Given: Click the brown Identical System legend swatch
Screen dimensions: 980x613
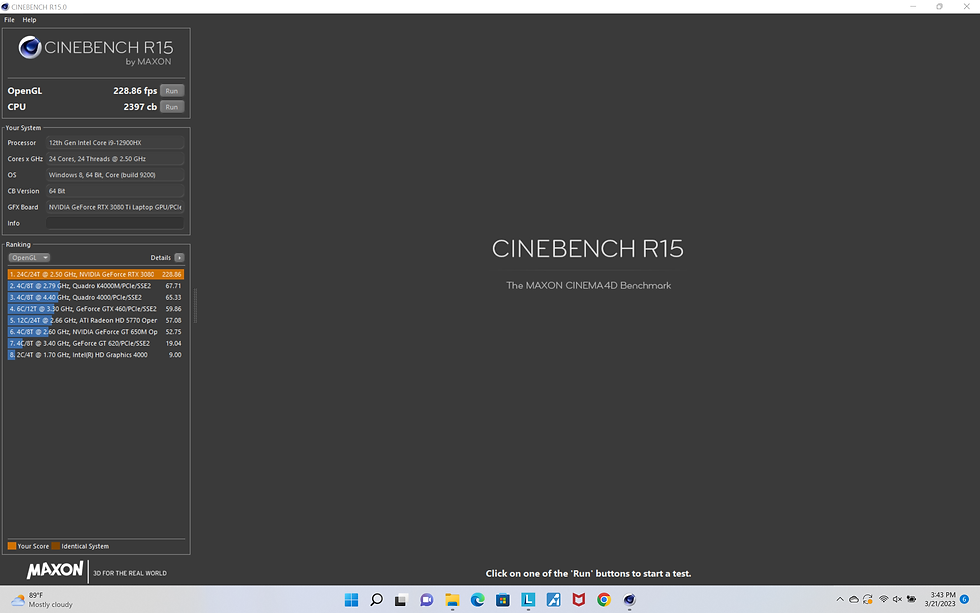Looking at the screenshot, I should [x=56, y=546].
